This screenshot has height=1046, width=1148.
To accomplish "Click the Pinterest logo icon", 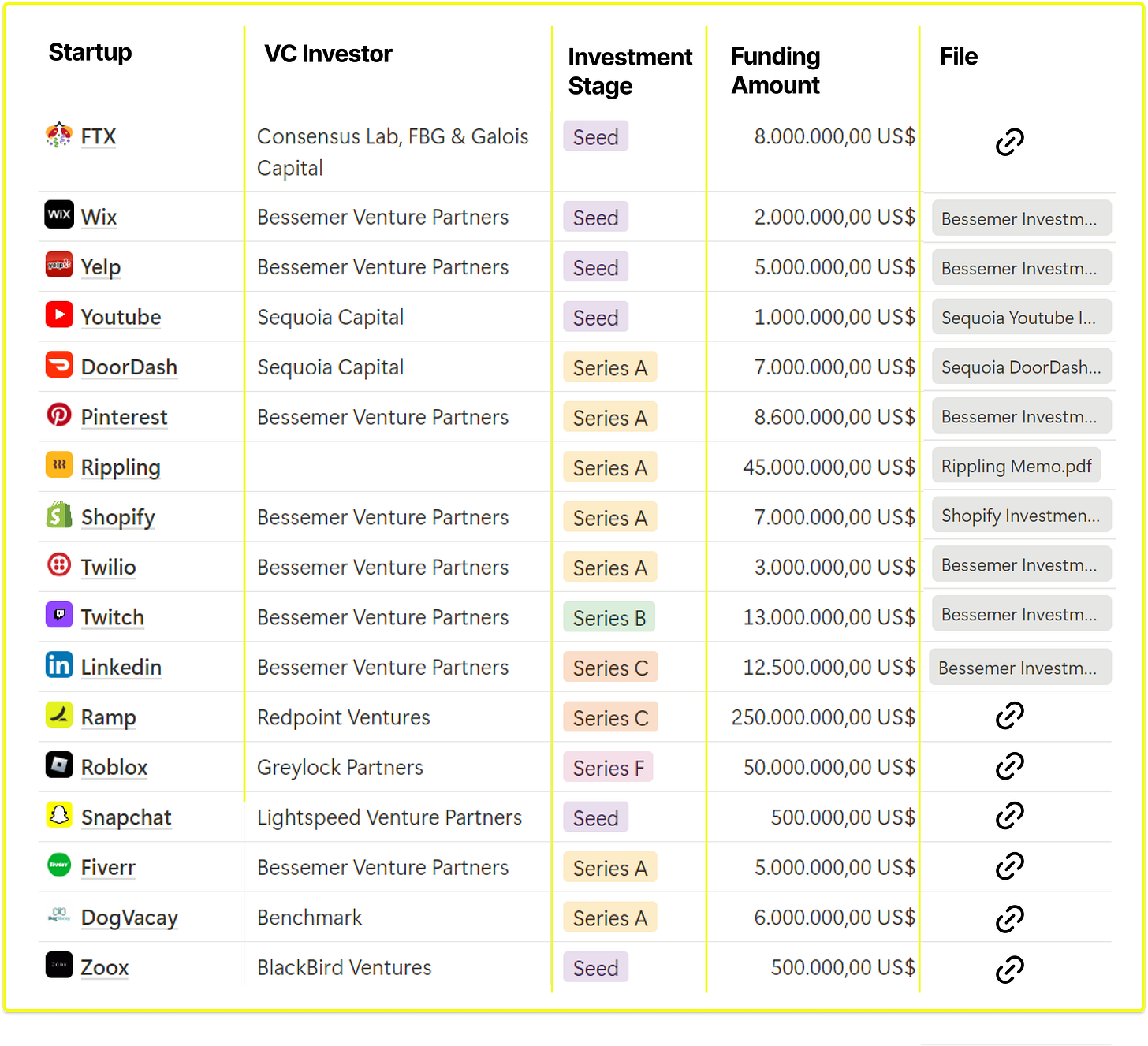I will [59, 415].
